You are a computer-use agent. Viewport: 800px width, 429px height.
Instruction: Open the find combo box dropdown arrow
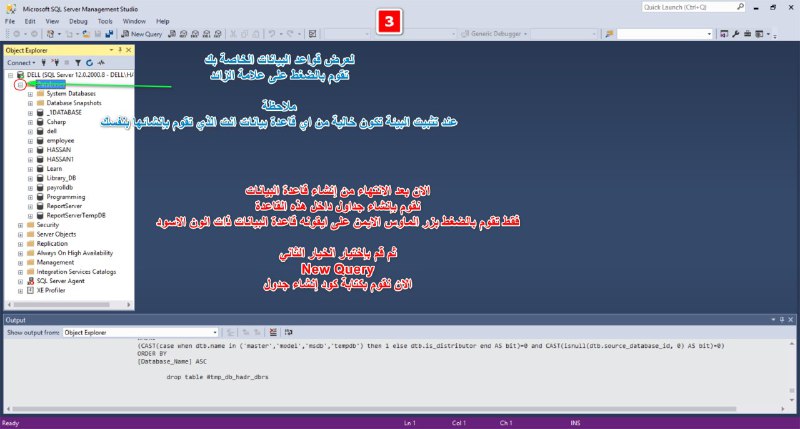709,34
